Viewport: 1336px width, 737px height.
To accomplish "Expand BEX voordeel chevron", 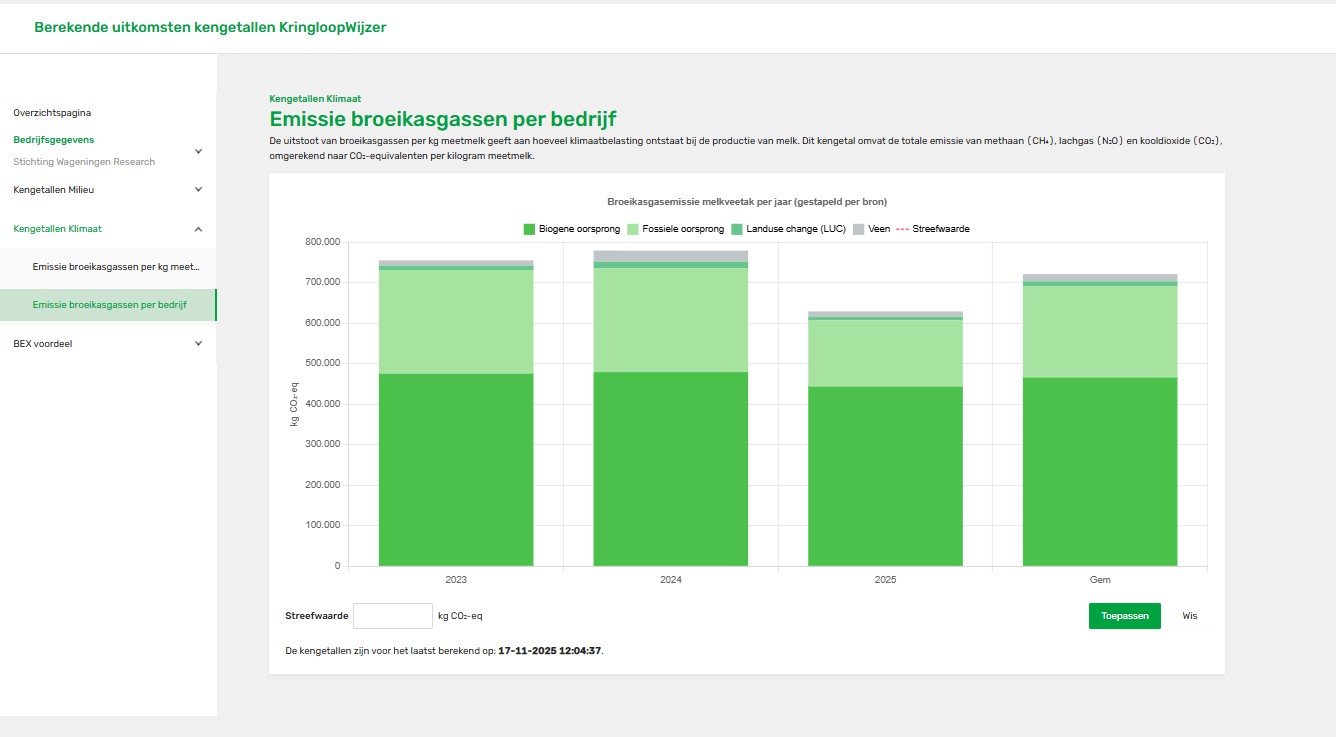I will tap(198, 343).
